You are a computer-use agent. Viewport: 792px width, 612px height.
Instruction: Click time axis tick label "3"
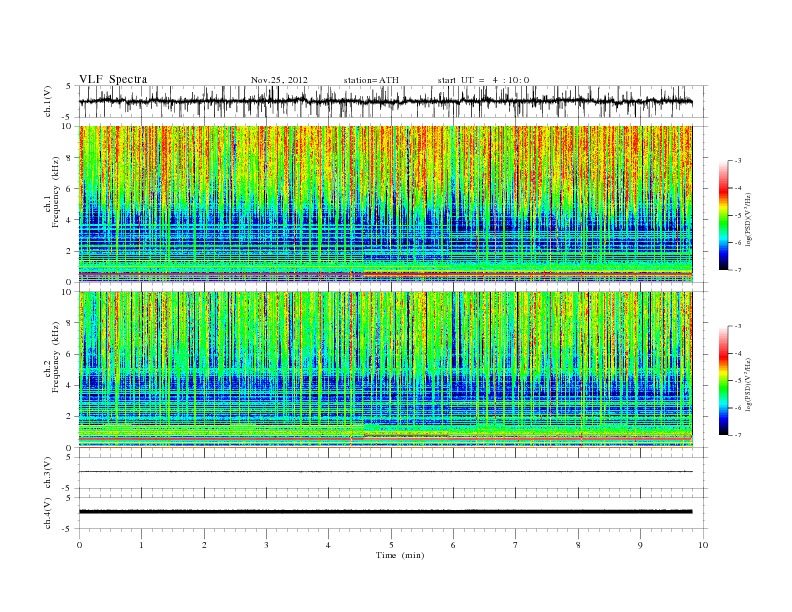(x=266, y=545)
